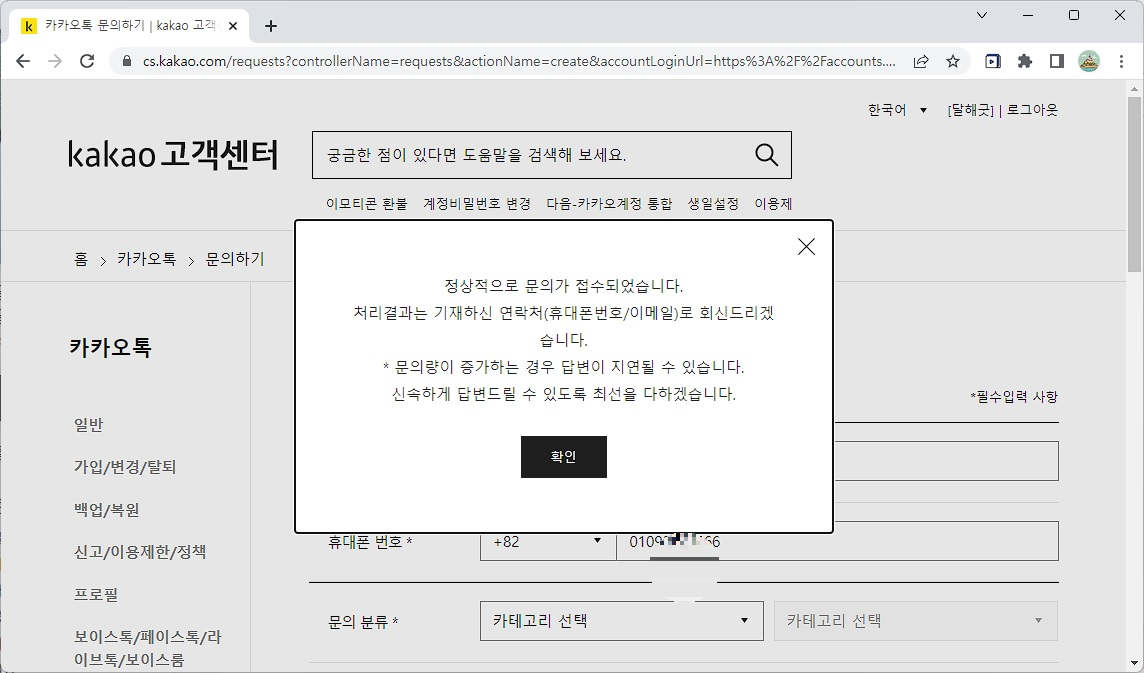Click the [달해긋] account link
1144x673 pixels.
point(970,110)
